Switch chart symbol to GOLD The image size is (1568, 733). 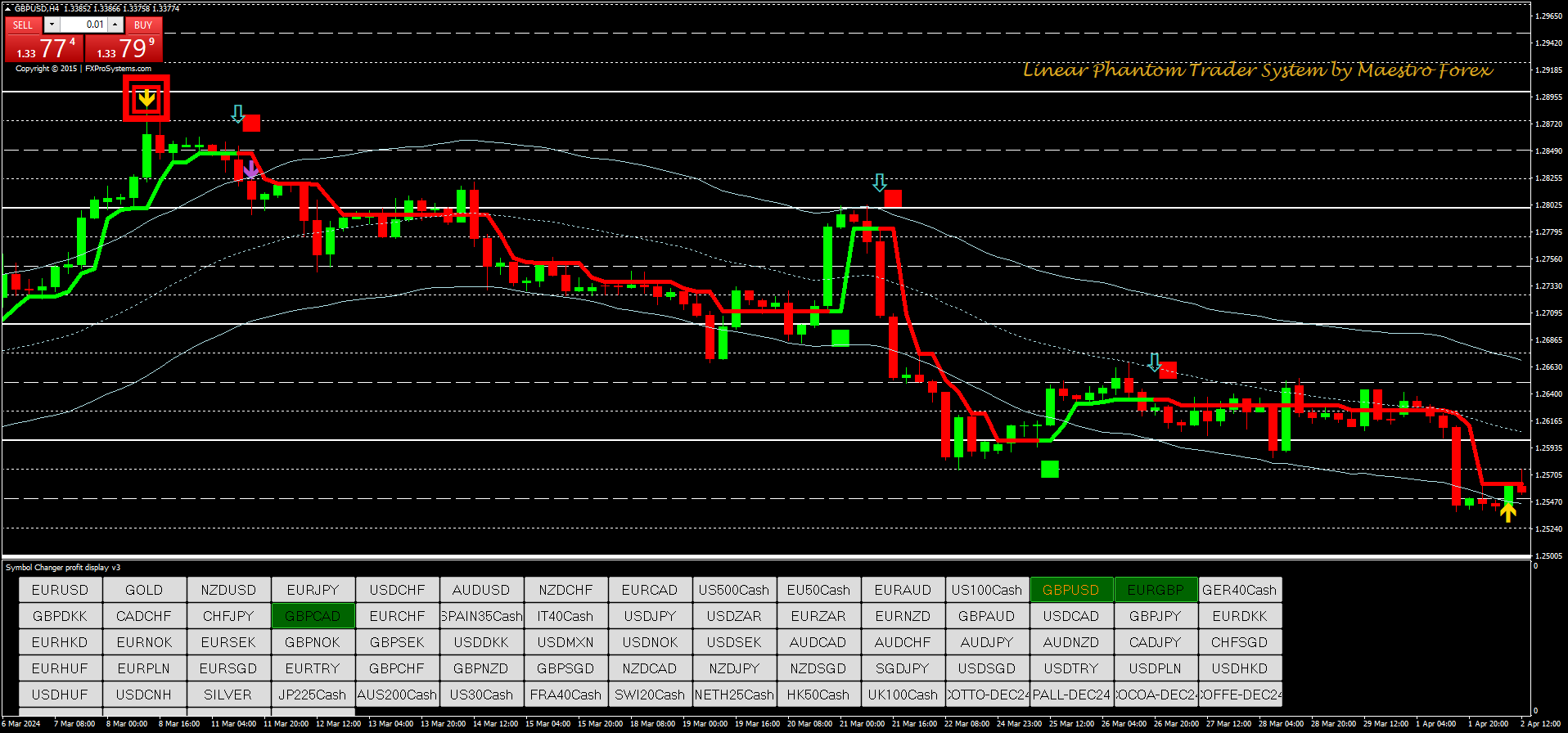click(x=144, y=590)
